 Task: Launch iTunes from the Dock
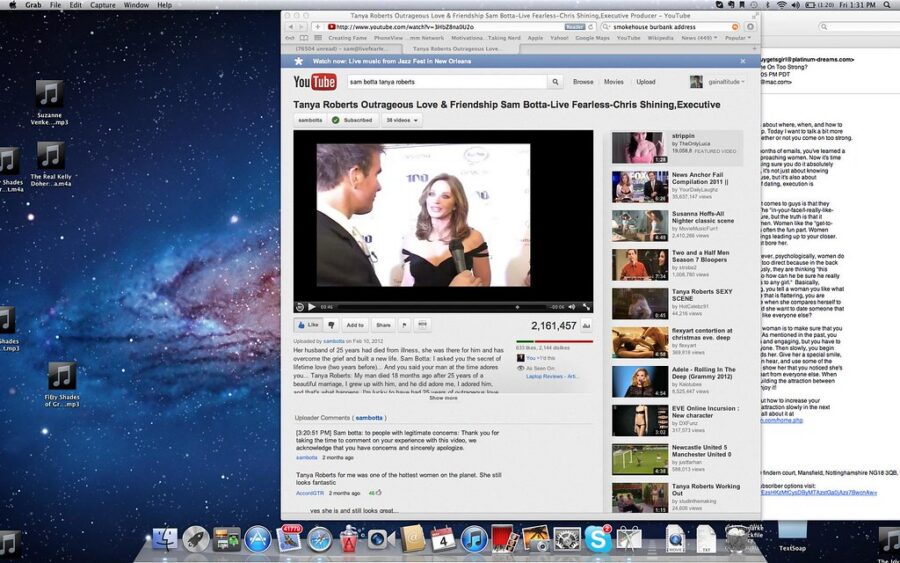pos(474,539)
